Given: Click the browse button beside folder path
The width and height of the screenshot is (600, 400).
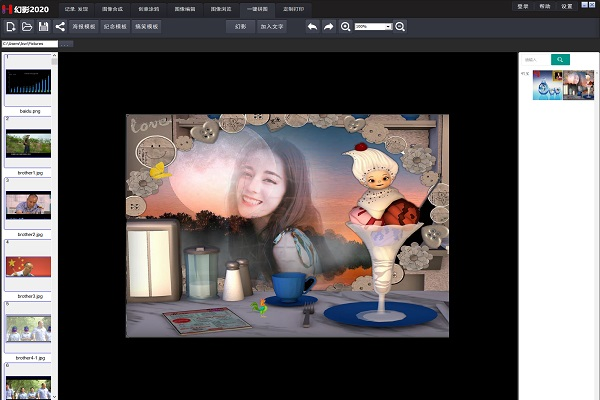Looking at the screenshot, I should [66, 44].
